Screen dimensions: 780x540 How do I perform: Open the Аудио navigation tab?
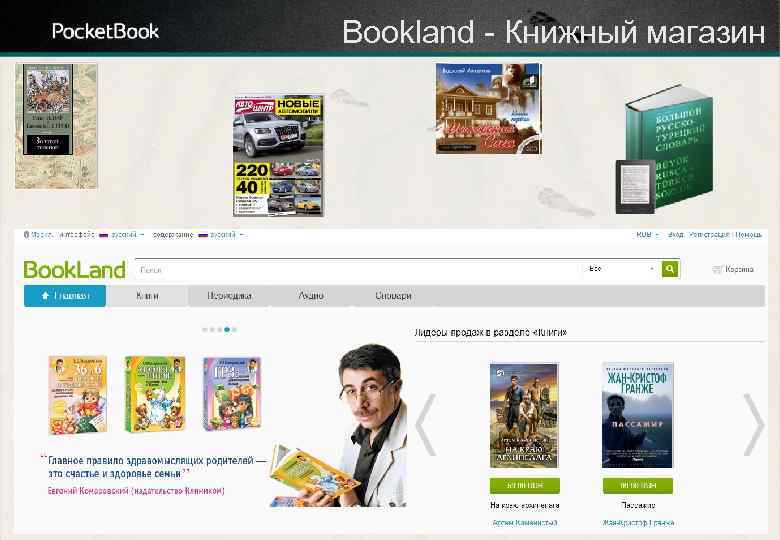point(311,296)
